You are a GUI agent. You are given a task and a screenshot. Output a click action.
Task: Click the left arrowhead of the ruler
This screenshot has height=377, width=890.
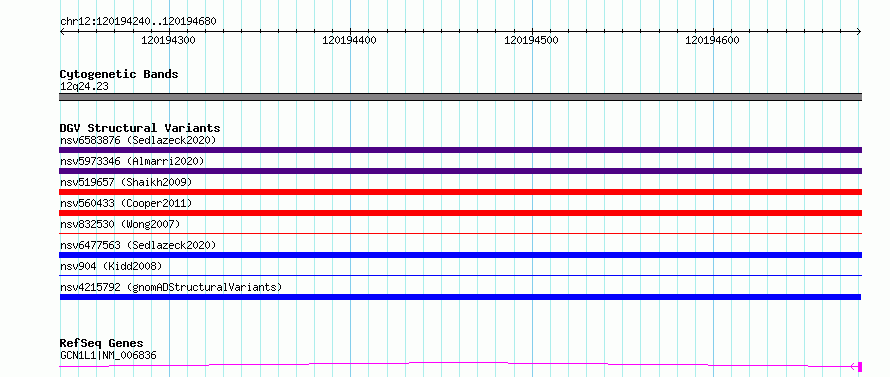coord(62,32)
